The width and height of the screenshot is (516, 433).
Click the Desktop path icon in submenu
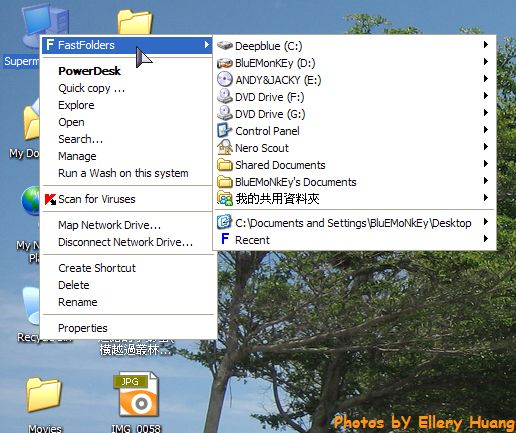click(x=224, y=222)
